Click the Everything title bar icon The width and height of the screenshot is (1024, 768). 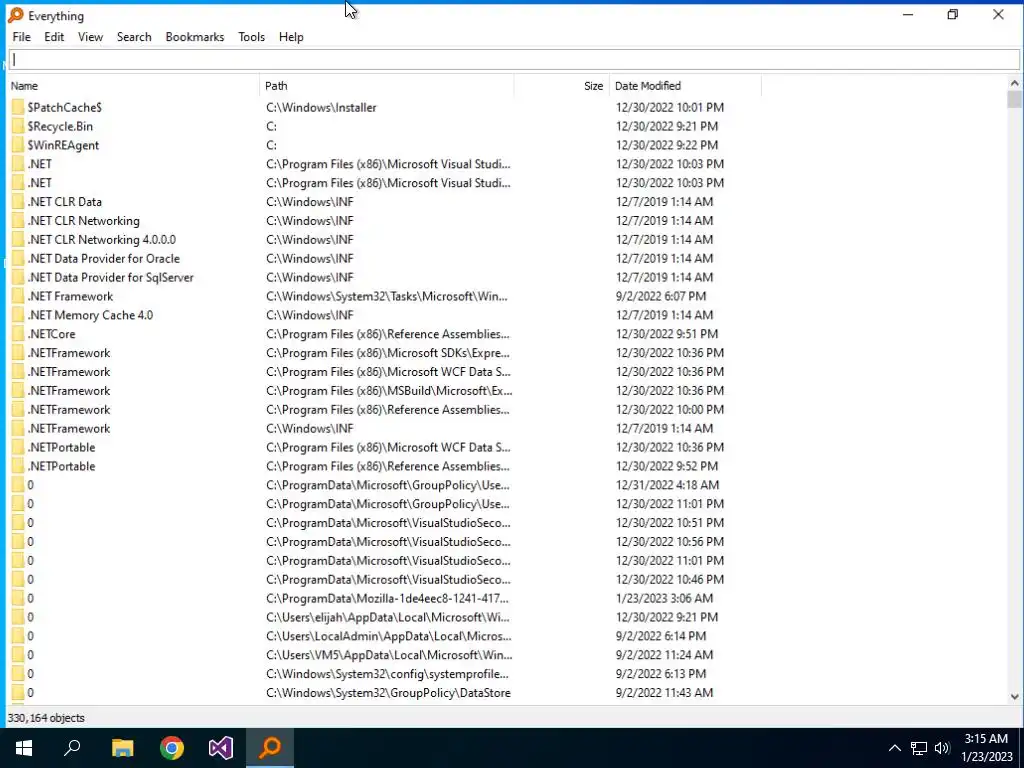coord(16,15)
